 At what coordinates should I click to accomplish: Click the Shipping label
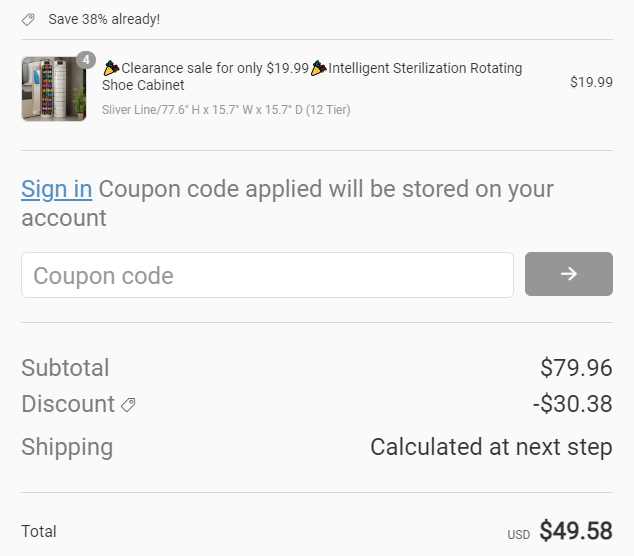click(67, 447)
